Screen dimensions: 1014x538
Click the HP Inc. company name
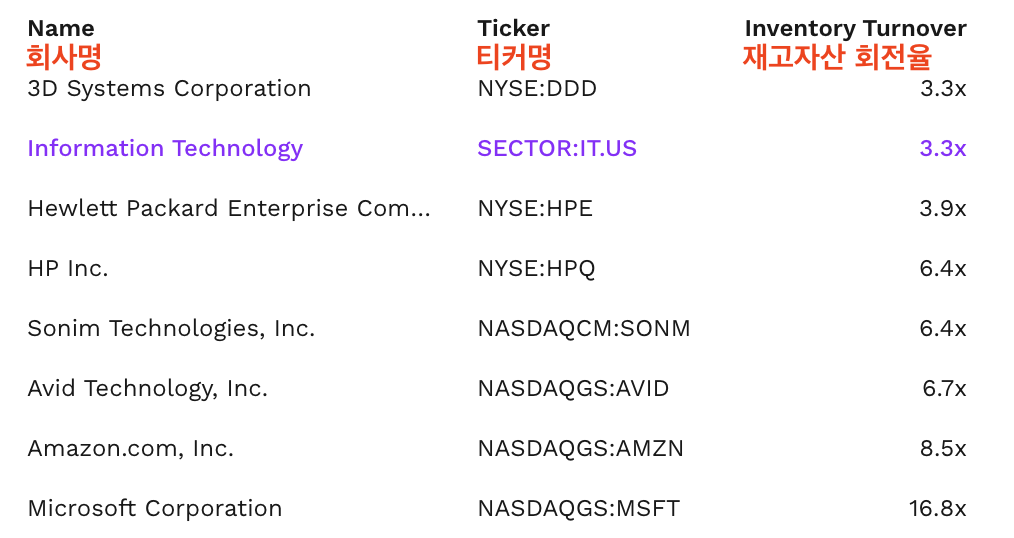(x=68, y=268)
